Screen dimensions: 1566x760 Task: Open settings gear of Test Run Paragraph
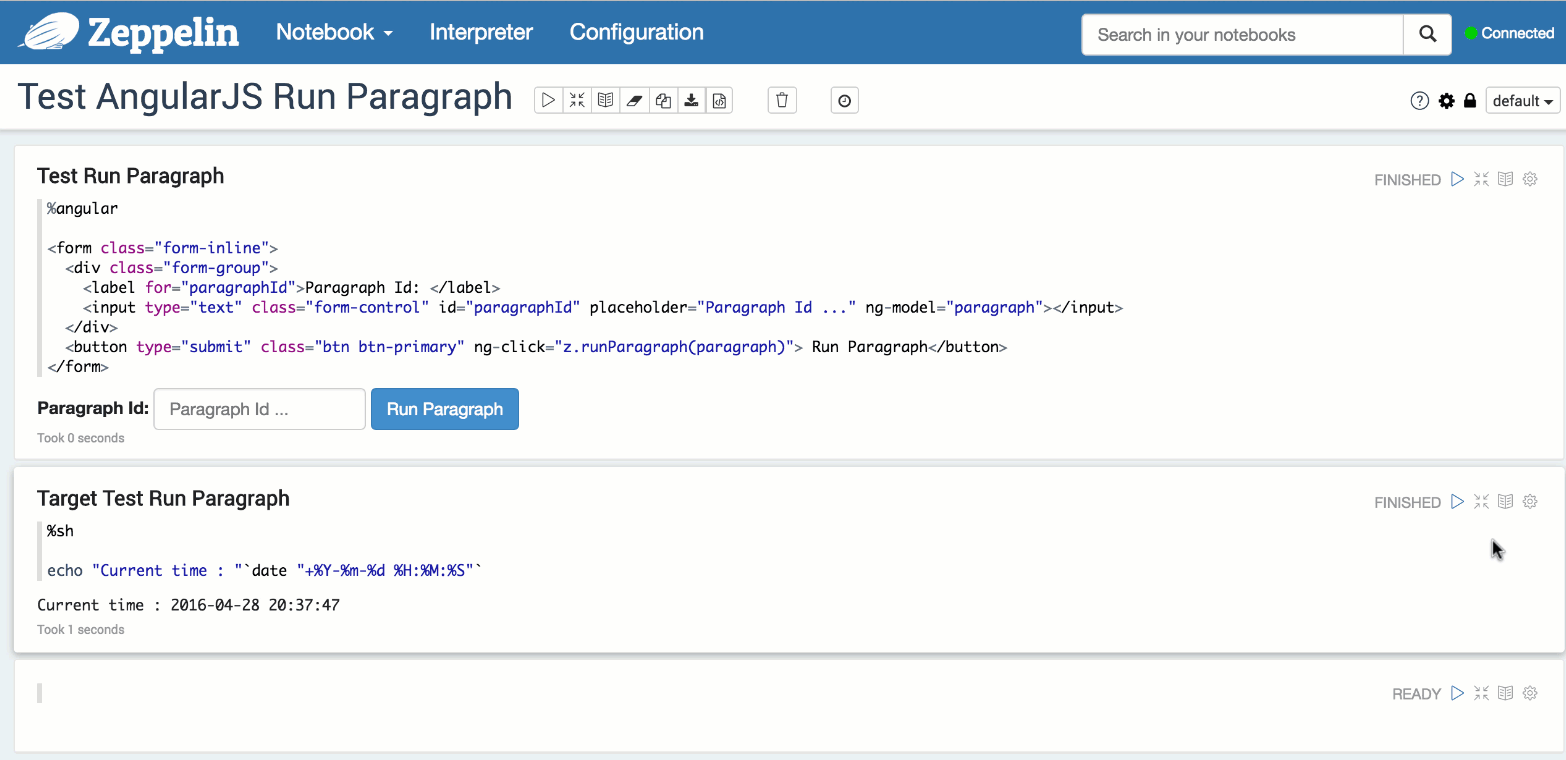1529,180
